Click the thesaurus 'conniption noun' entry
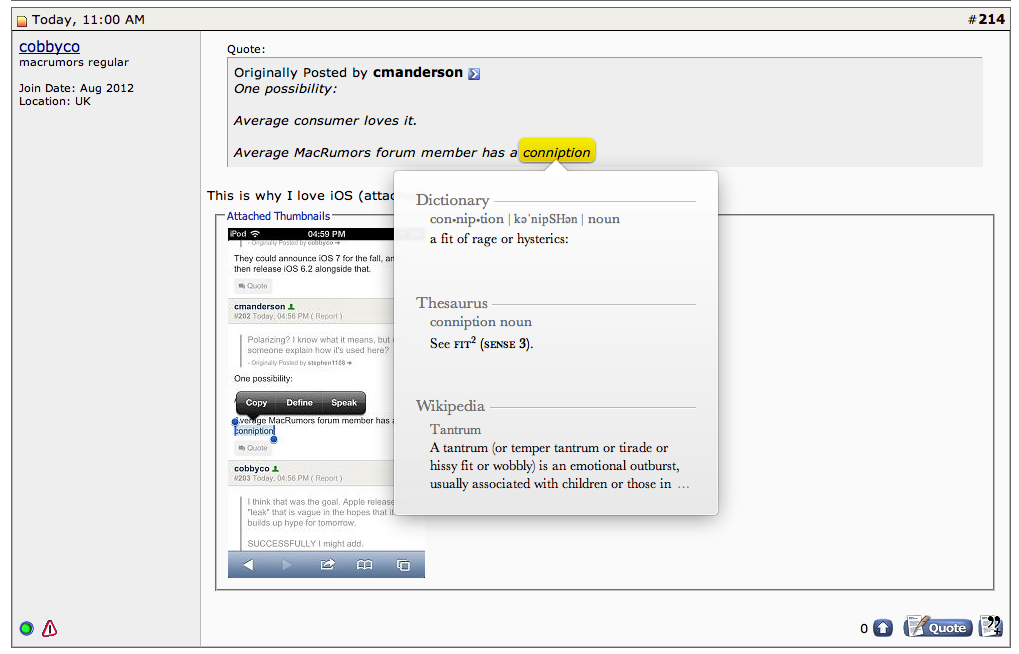This screenshot has height=654, width=1019. click(480, 322)
